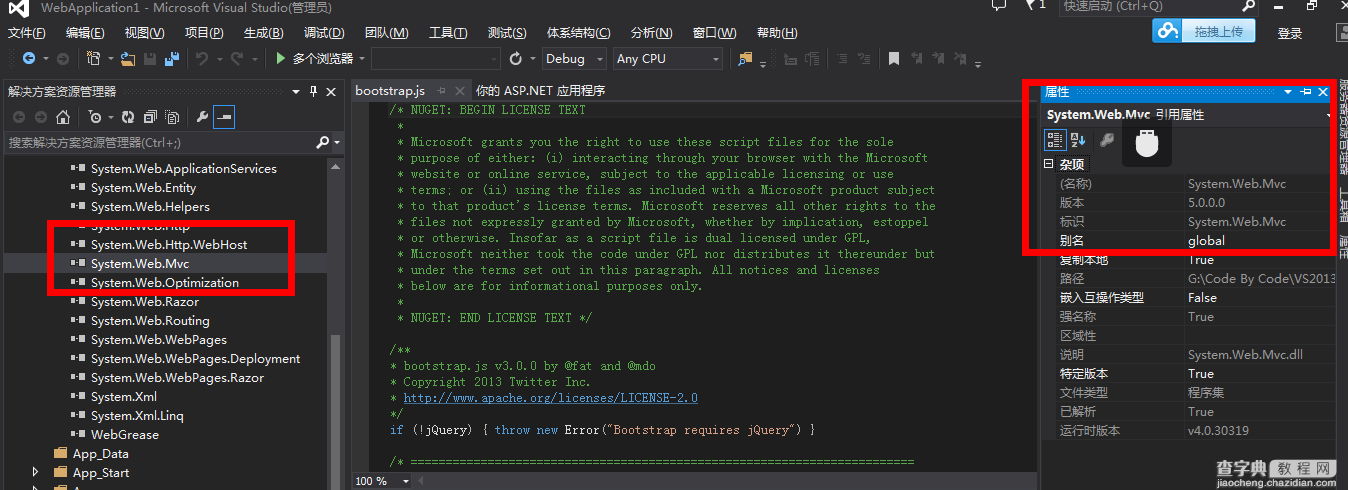Toggle auto-hide pin on the Solution Explorer panel
This screenshot has height=490, width=1348.
click(311, 91)
